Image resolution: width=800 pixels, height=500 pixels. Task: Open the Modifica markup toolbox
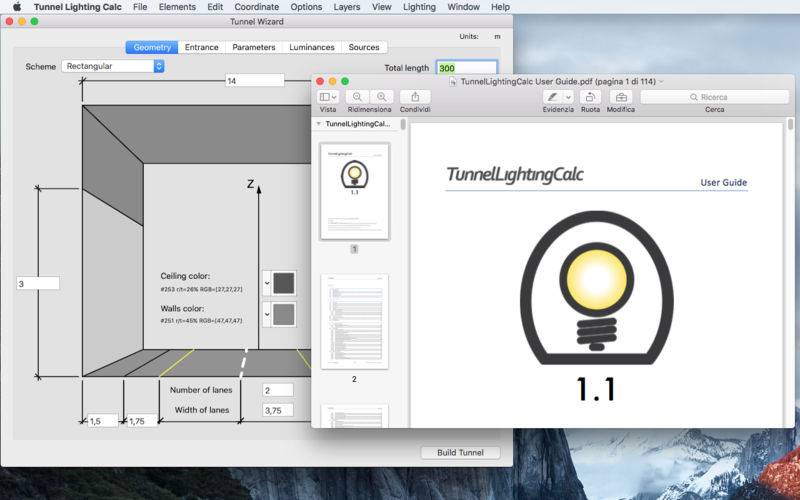[621, 96]
